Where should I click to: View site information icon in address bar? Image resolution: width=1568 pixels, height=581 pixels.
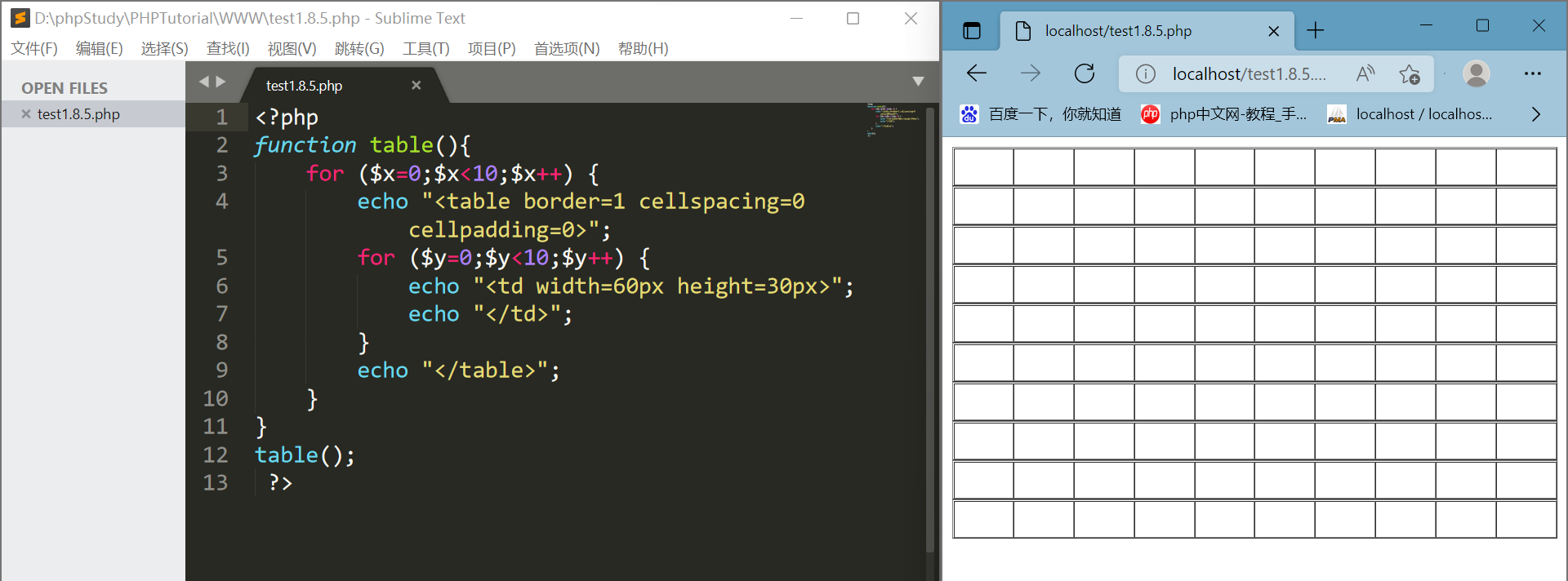click(x=1146, y=74)
